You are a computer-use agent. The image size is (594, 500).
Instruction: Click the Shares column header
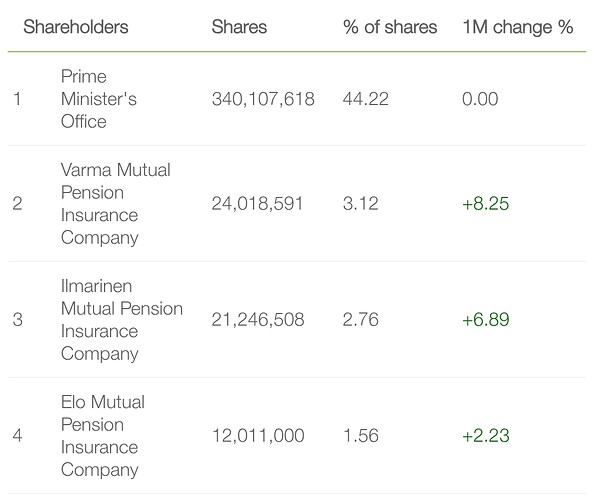click(239, 27)
